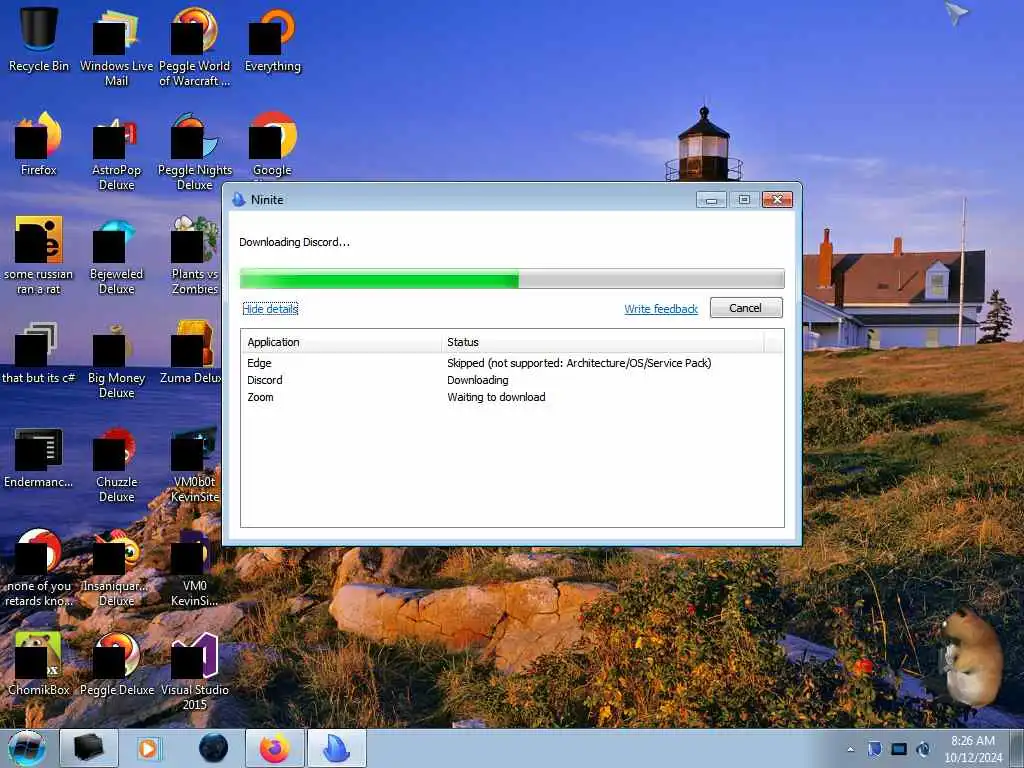1024x768 pixels.
Task: Select the Zuma Deluxe desktop icon
Action: (191, 351)
